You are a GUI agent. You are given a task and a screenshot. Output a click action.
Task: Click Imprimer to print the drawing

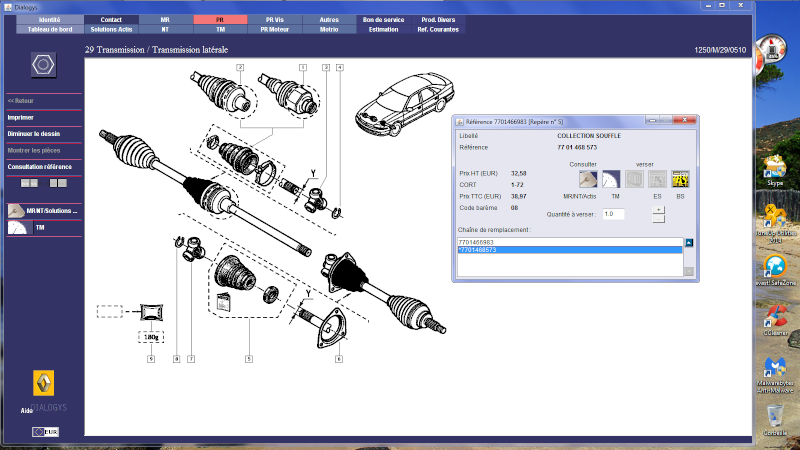pos(20,117)
